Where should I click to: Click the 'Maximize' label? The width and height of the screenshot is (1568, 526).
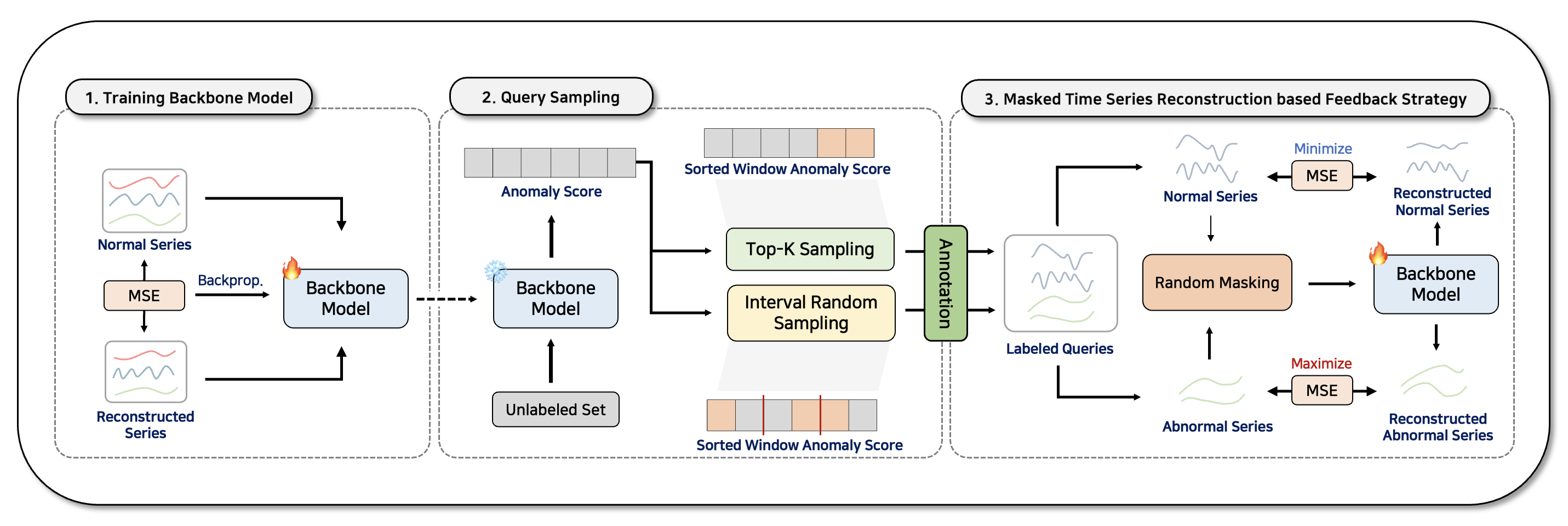tap(1321, 363)
